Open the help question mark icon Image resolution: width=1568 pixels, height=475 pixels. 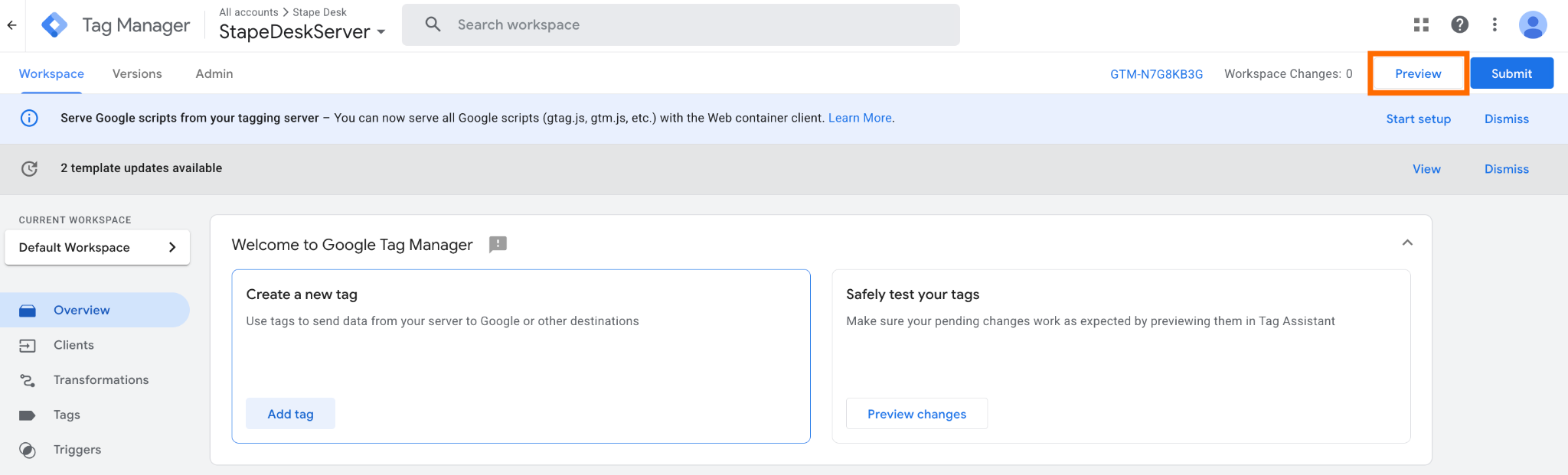(1459, 25)
